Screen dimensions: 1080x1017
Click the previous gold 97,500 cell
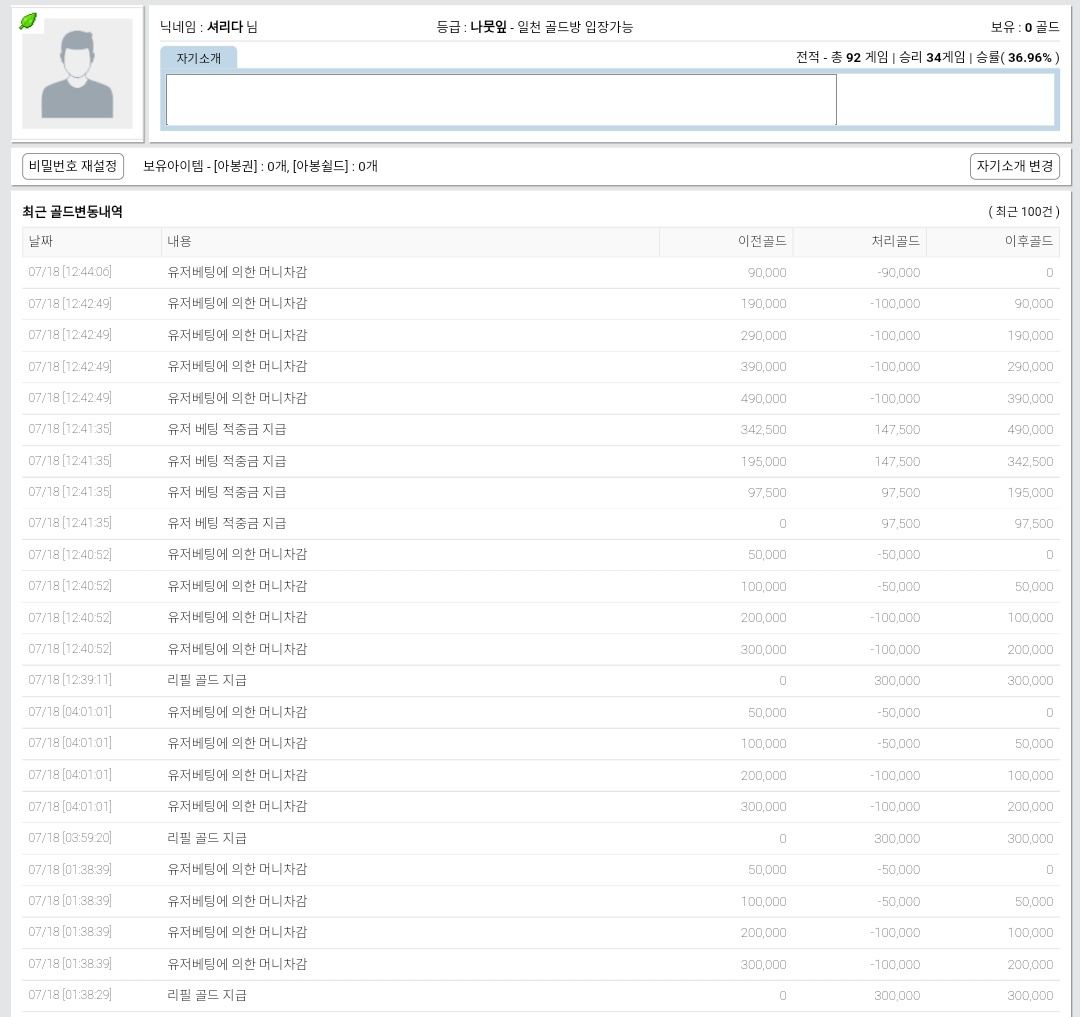767,492
